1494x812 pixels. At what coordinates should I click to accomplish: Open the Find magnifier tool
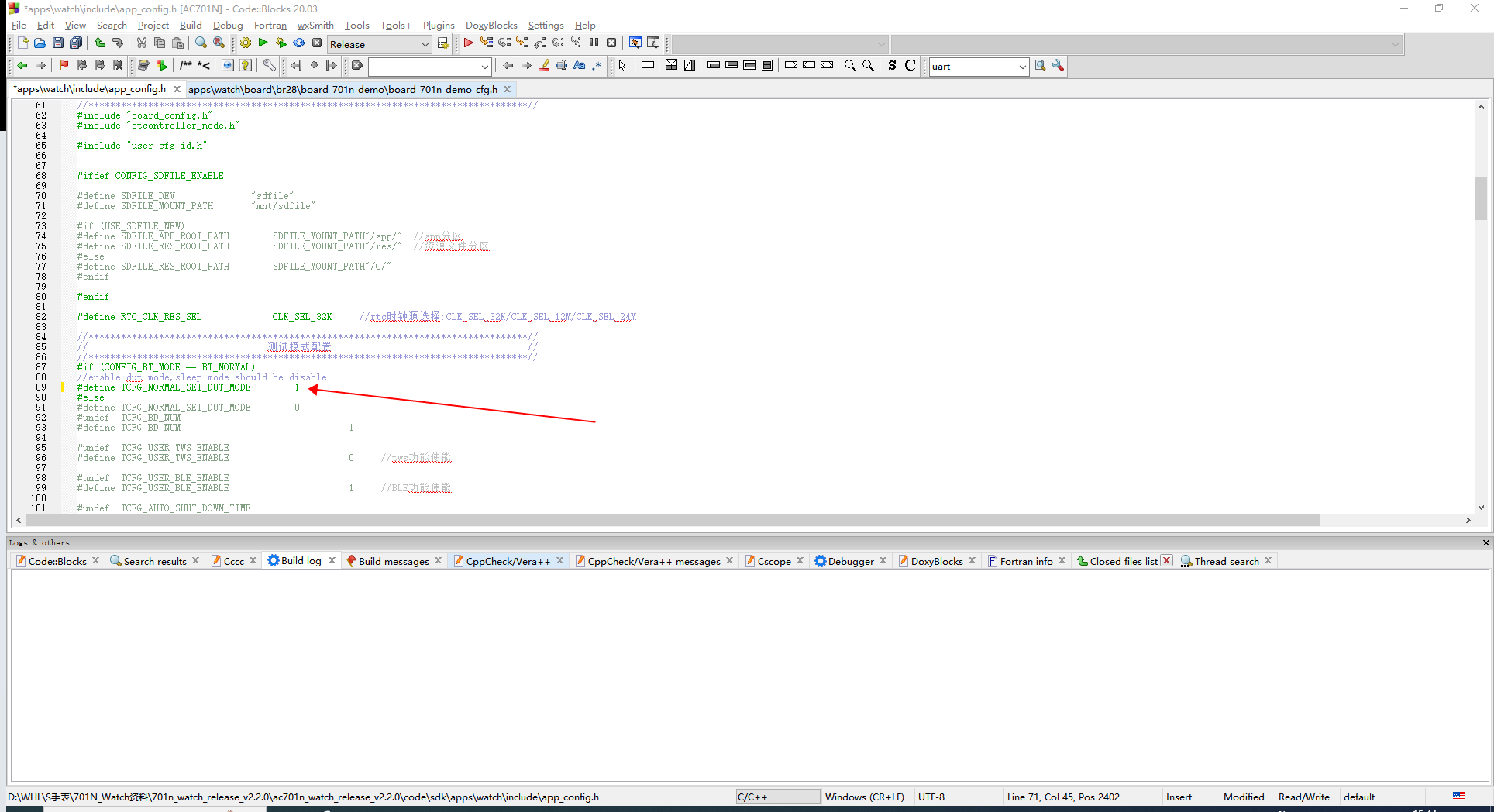pos(201,43)
